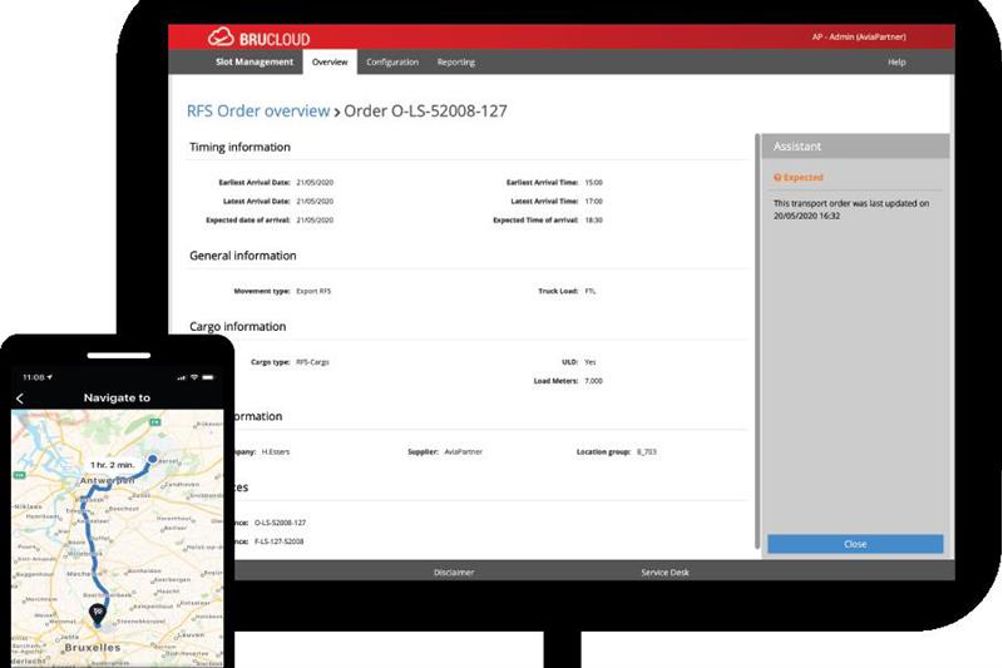Click the Earliest Arrival Date value 21/05/2020

pos(315,182)
